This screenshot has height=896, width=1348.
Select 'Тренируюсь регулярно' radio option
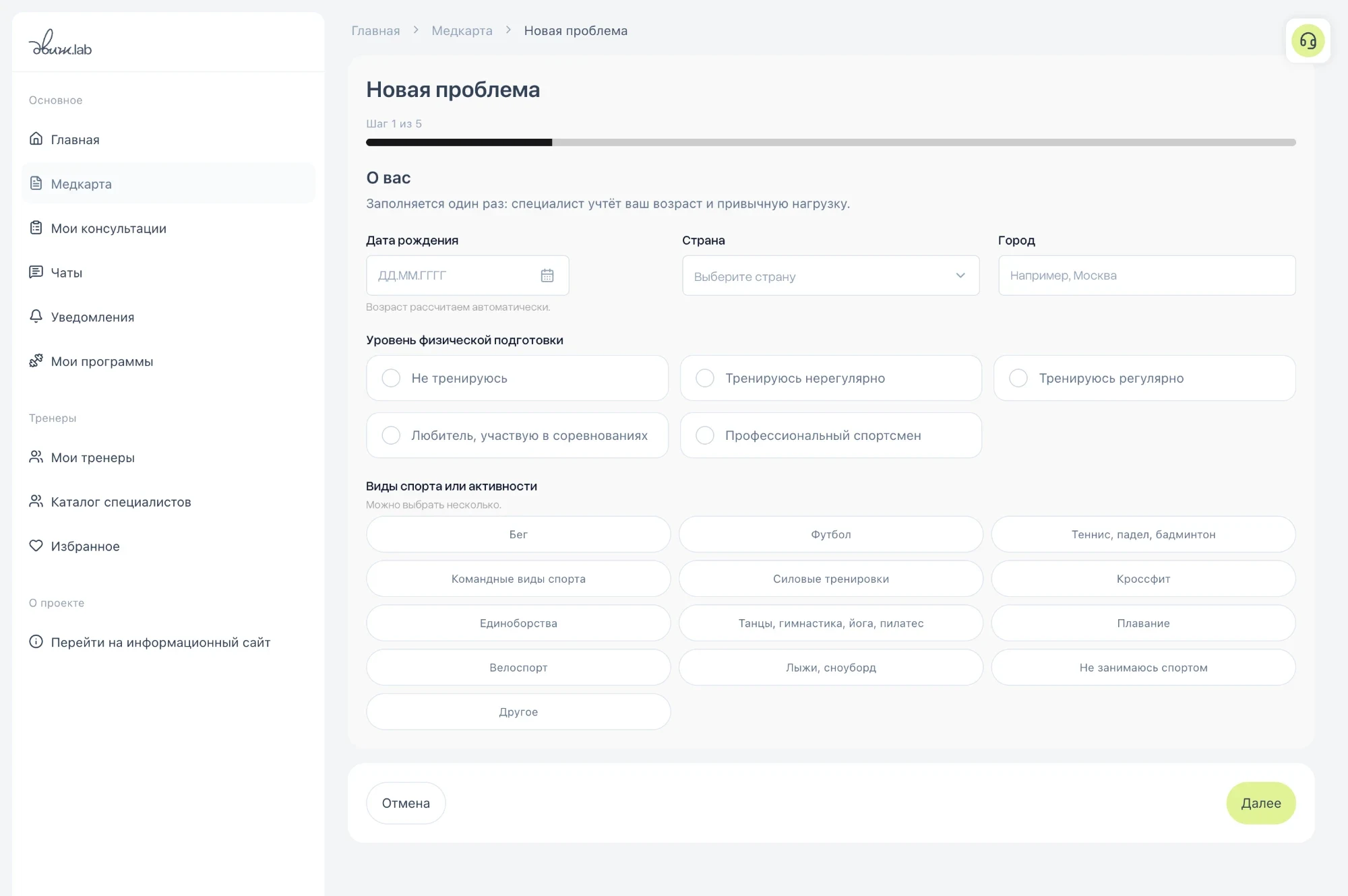tap(1144, 378)
